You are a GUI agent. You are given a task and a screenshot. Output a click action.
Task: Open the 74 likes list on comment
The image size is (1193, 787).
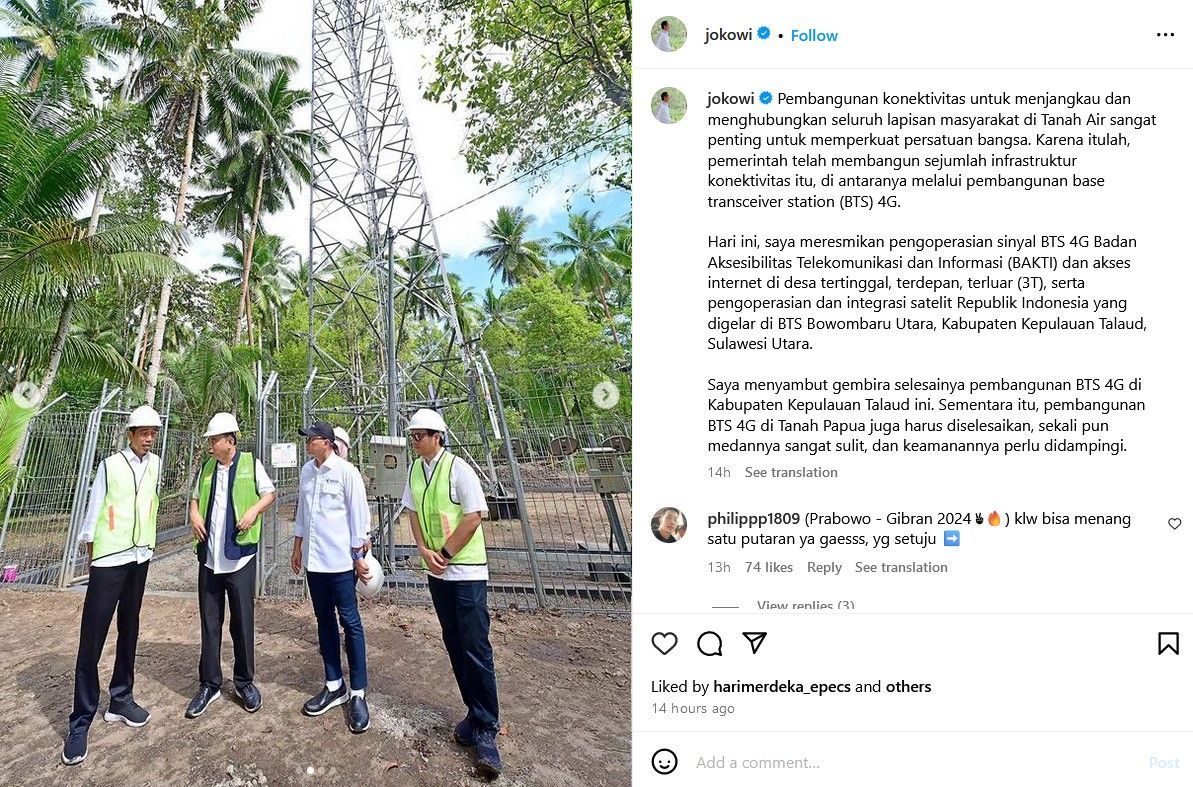[x=768, y=567]
